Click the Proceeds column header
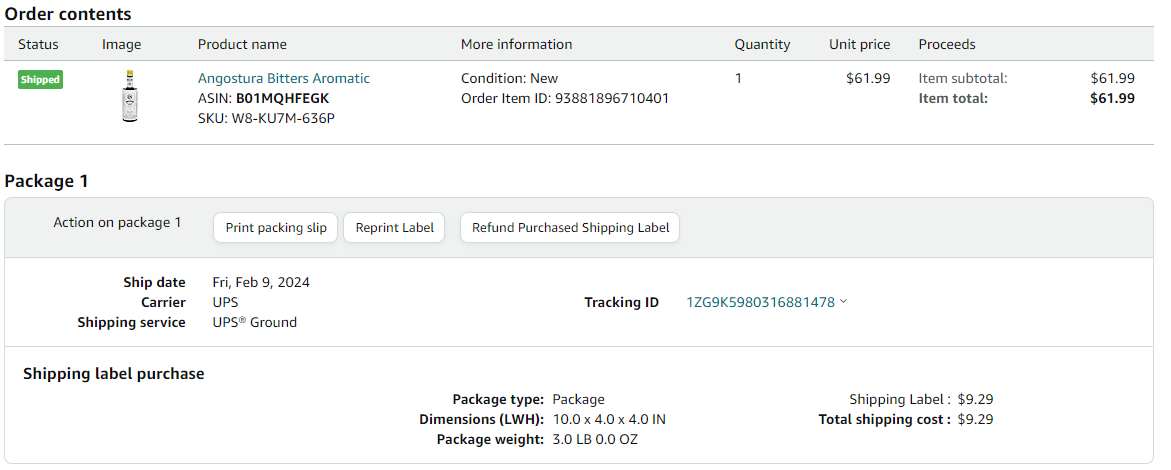The width and height of the screenshot is (1171, 470). point(947,44)
